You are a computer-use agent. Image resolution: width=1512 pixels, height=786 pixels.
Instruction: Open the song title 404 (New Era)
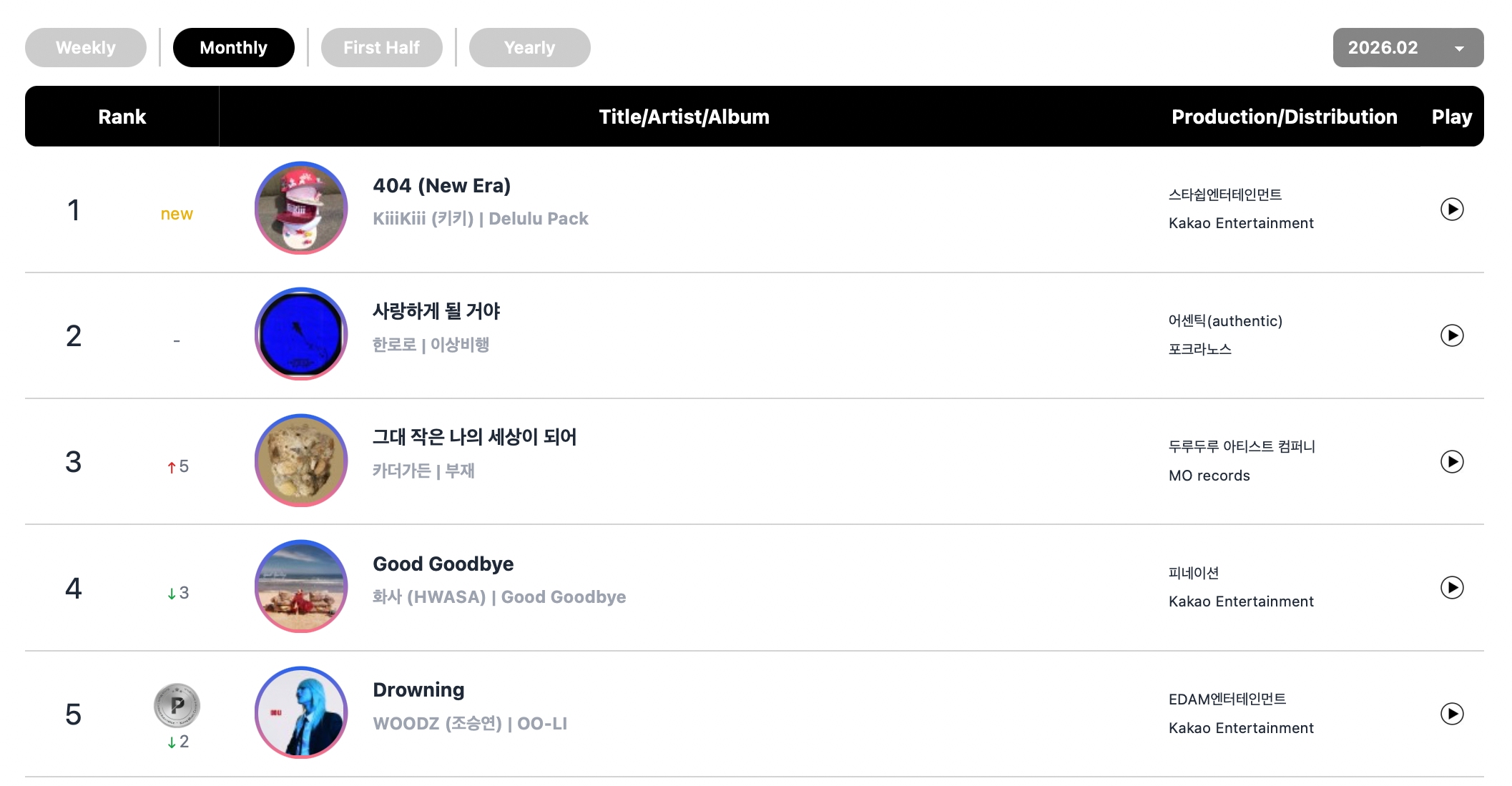pyautogui.click(x=441, y=186)
